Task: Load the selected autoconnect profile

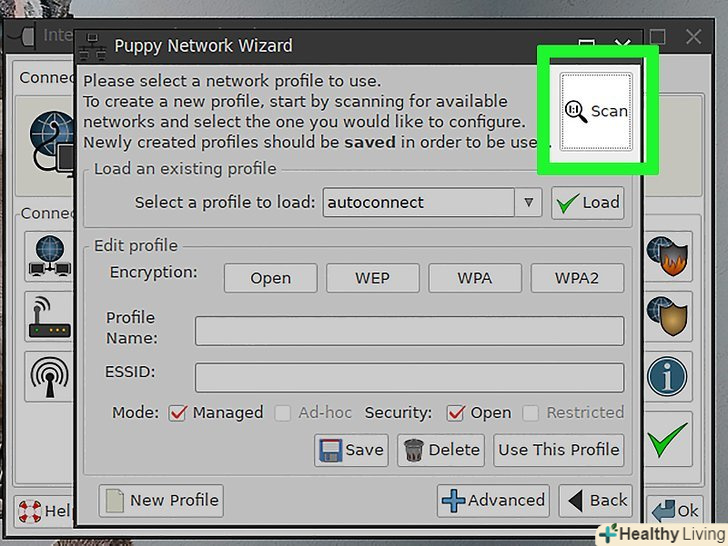Action: click(x=588, y=202)
